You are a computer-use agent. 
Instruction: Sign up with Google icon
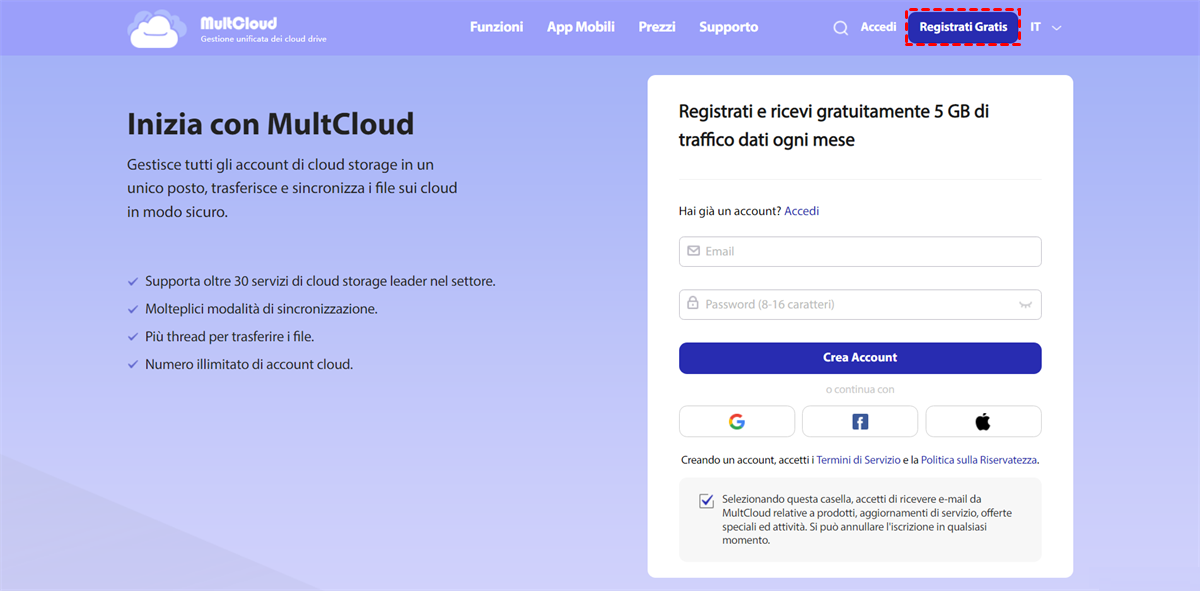737,422
